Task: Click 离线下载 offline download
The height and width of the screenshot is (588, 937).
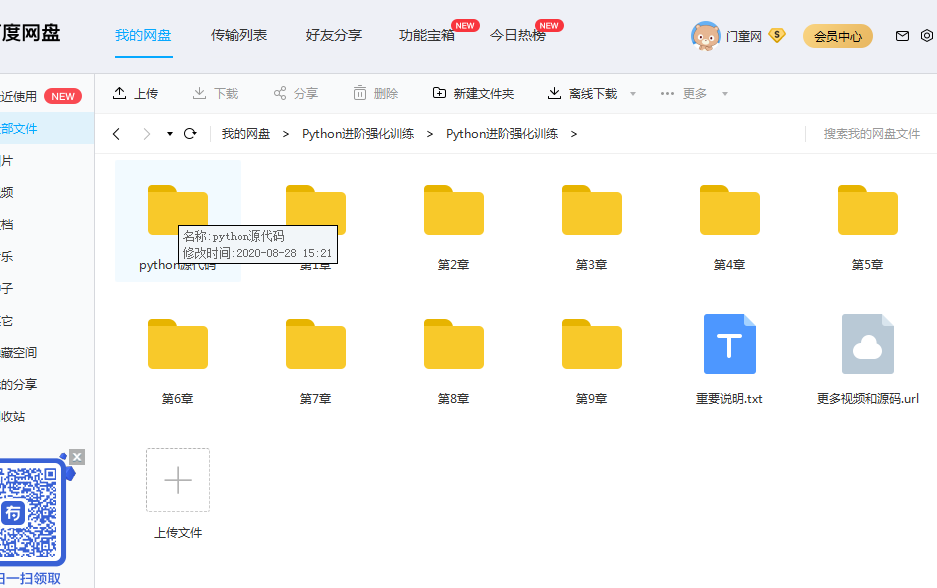Action: [583, 93]
